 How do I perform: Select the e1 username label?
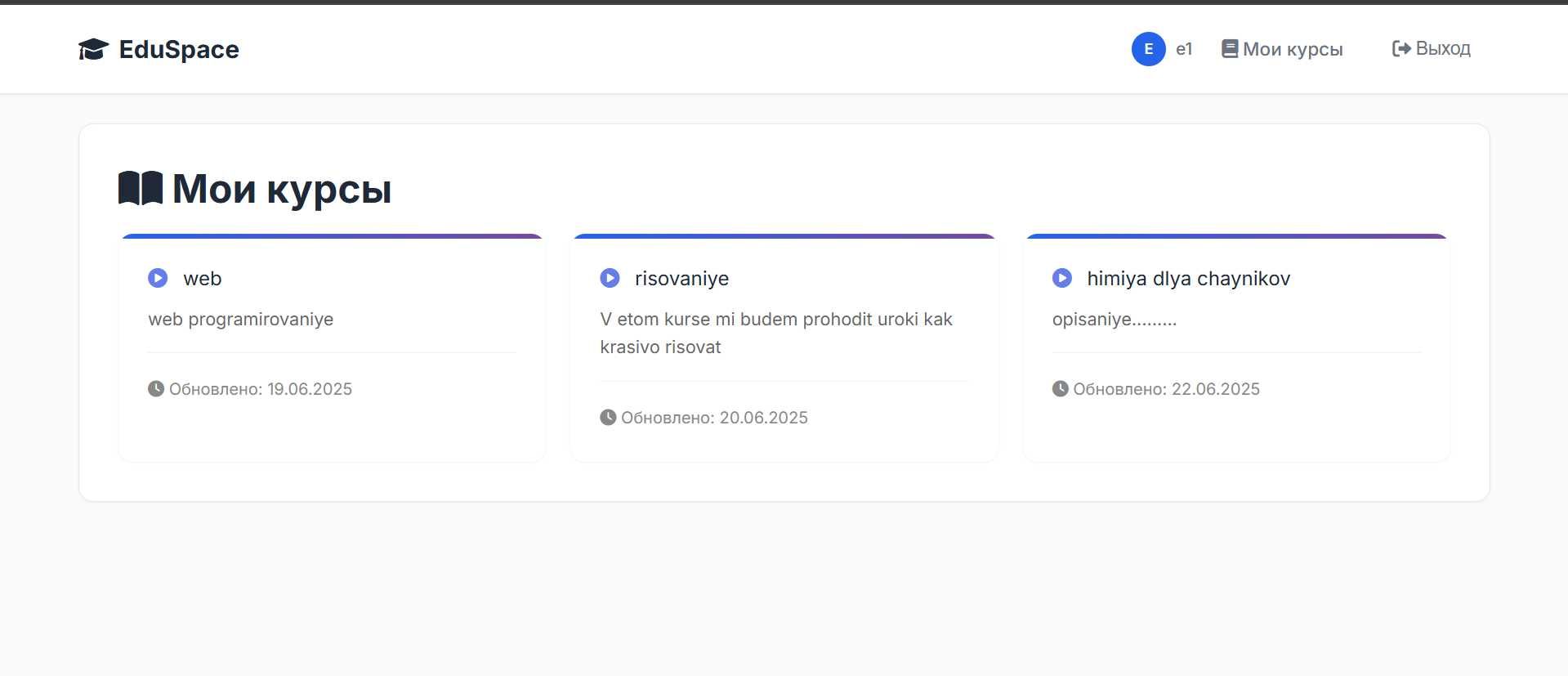[x=1184, y=49]
